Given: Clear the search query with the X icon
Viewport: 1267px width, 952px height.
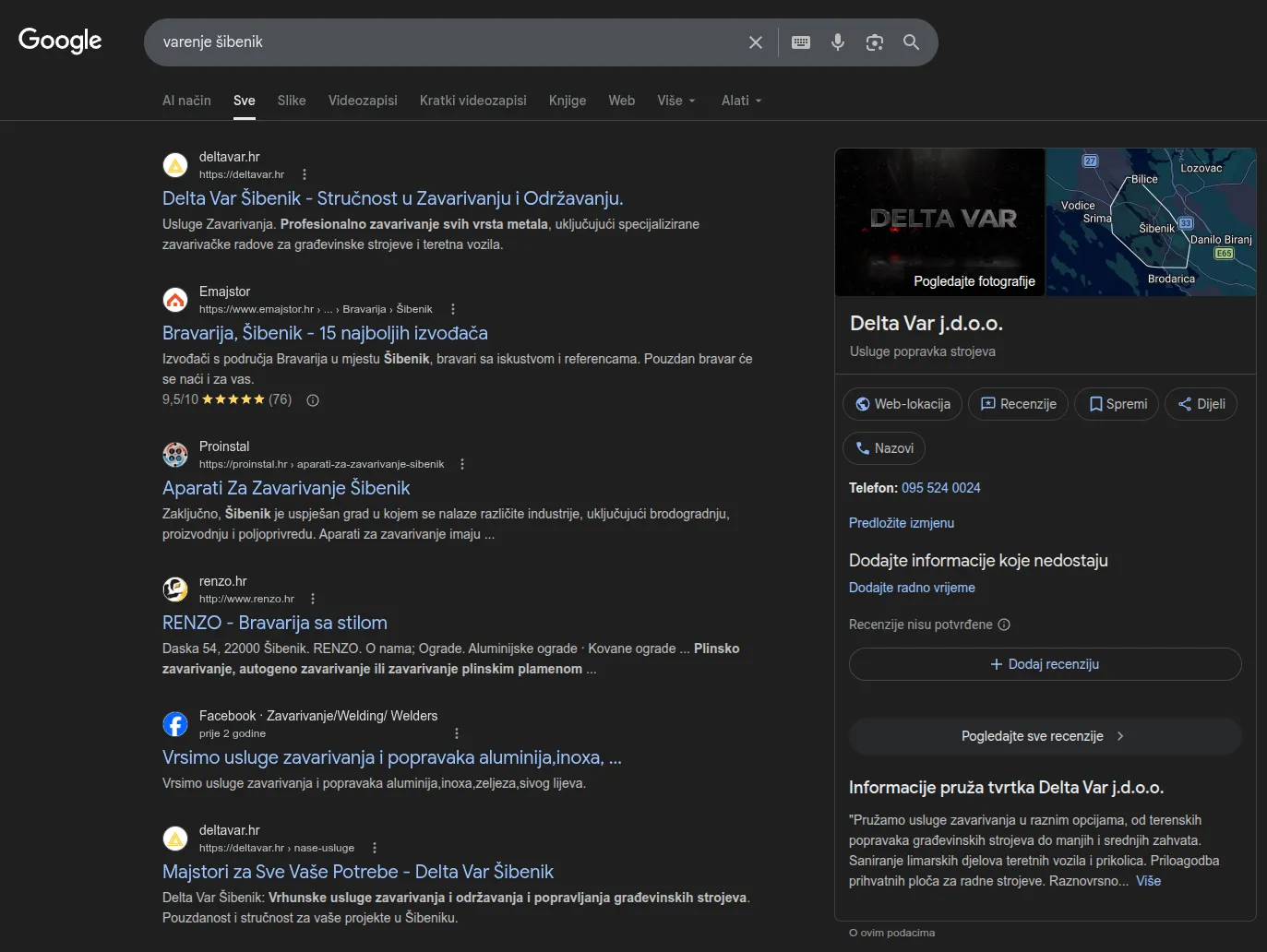Looking at the screenshot, I should 755,42.
